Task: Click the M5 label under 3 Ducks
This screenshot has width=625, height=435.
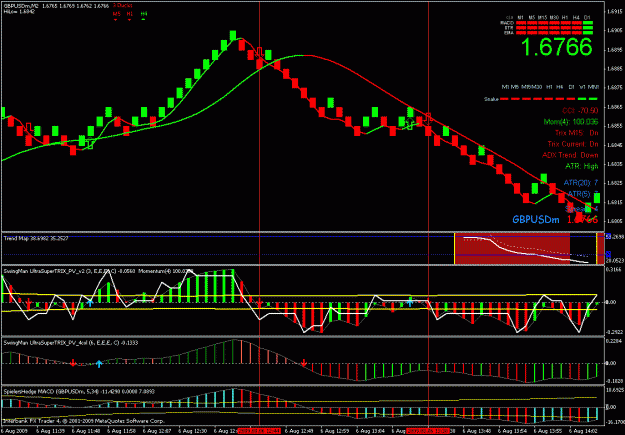Action: pyautogui.click(x=116, y=14)
